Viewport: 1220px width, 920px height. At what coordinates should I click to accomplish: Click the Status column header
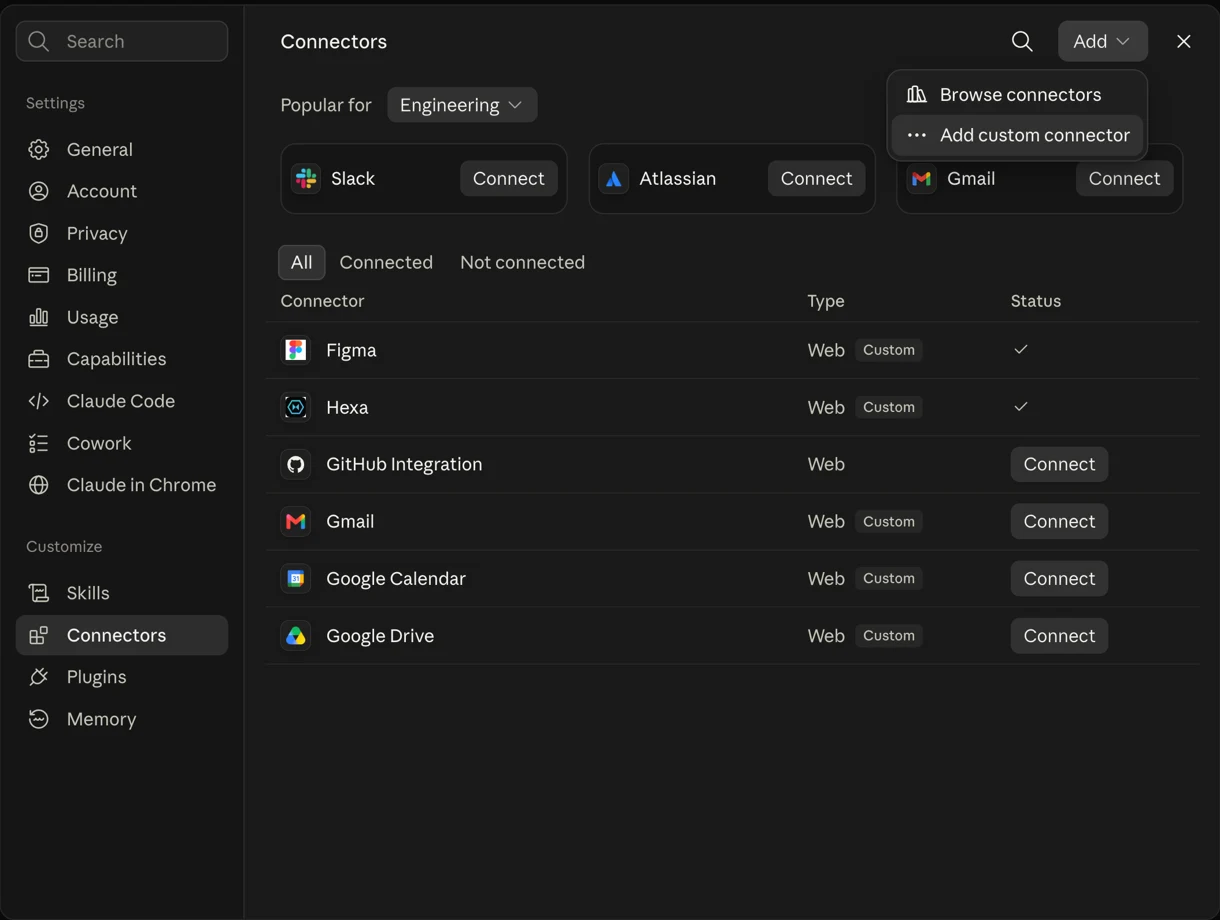point(1036,301)
